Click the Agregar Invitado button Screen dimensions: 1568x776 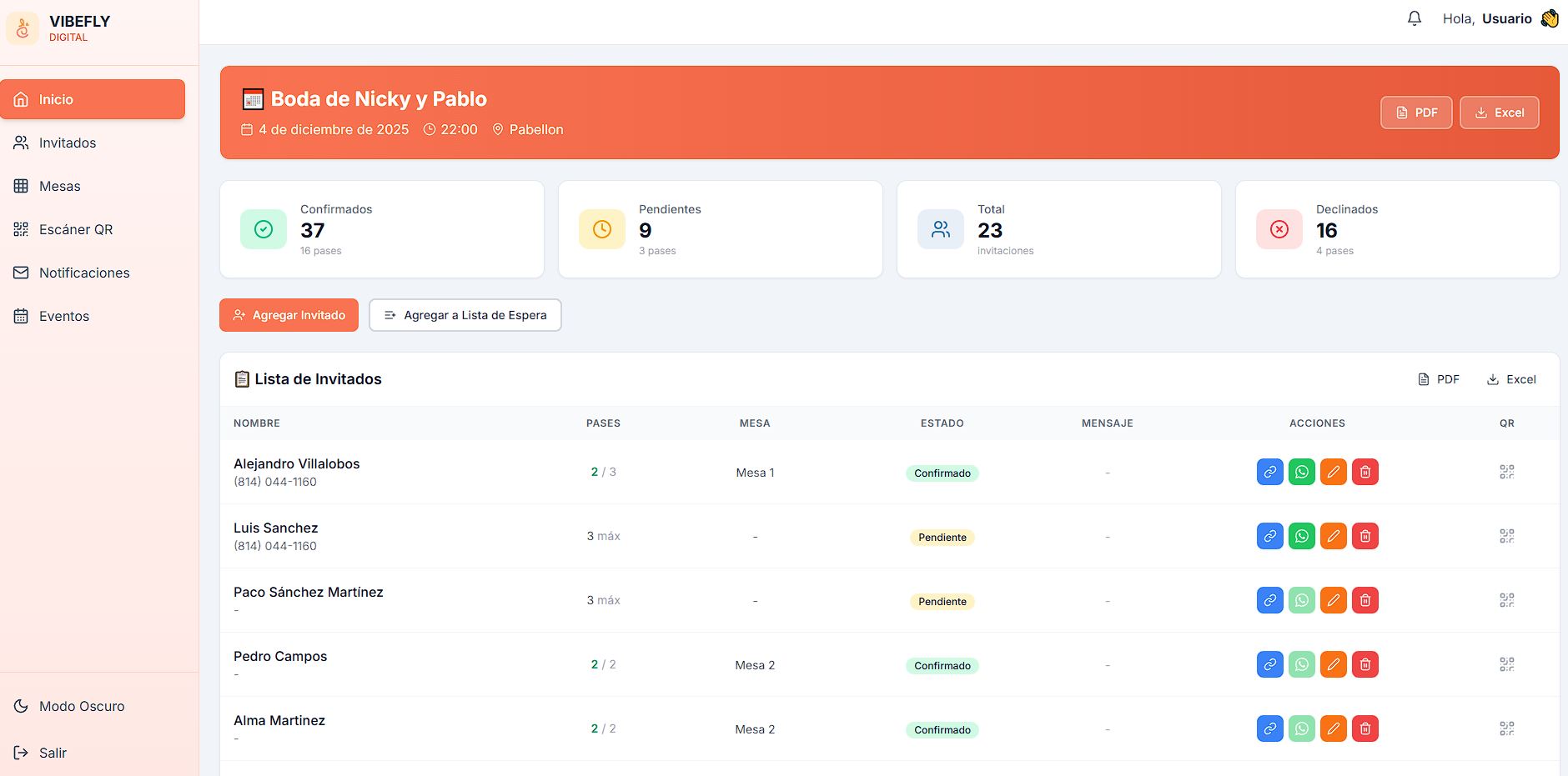point(289,315)
